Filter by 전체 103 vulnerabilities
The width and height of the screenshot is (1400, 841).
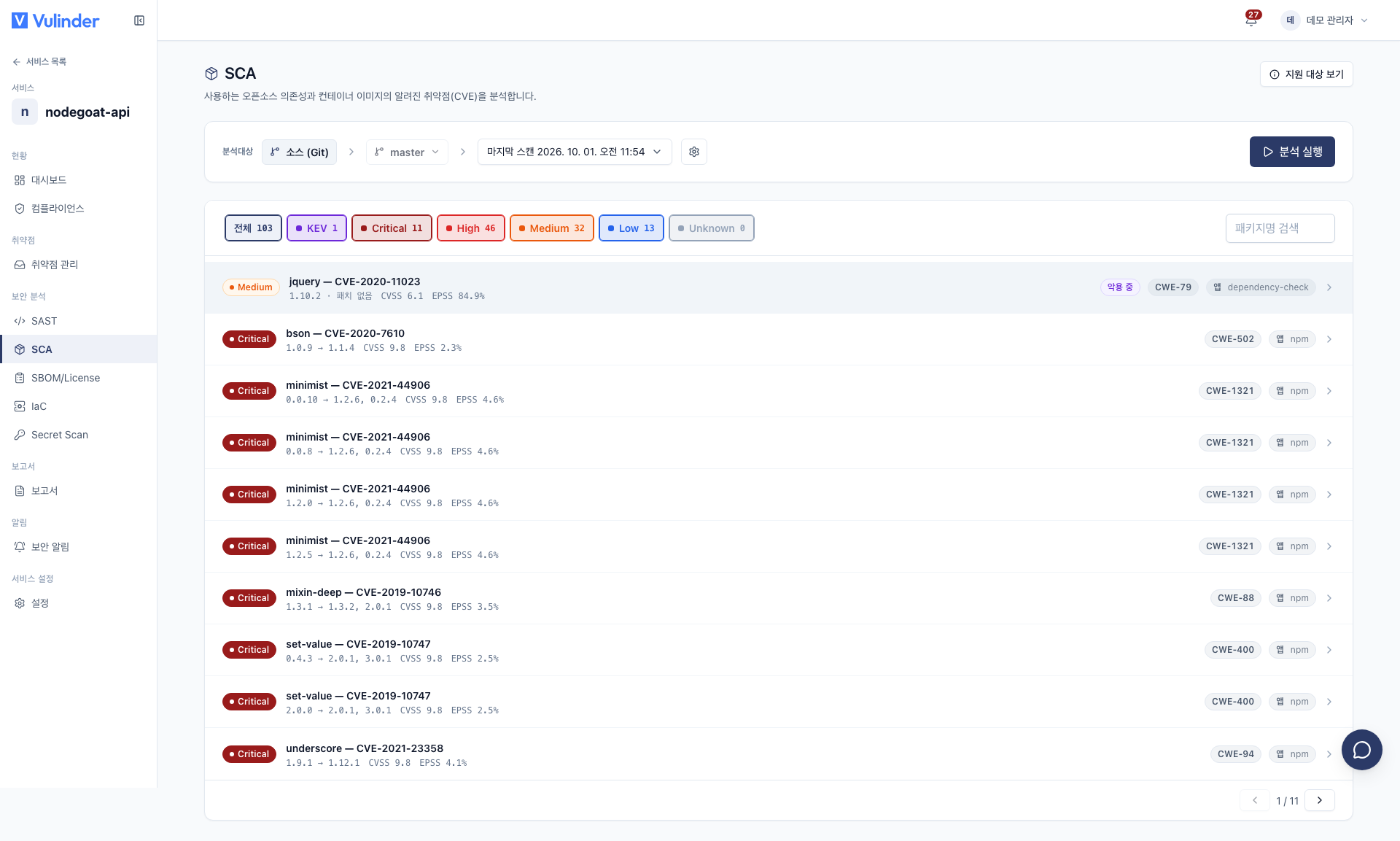click(x=253, y=228)
